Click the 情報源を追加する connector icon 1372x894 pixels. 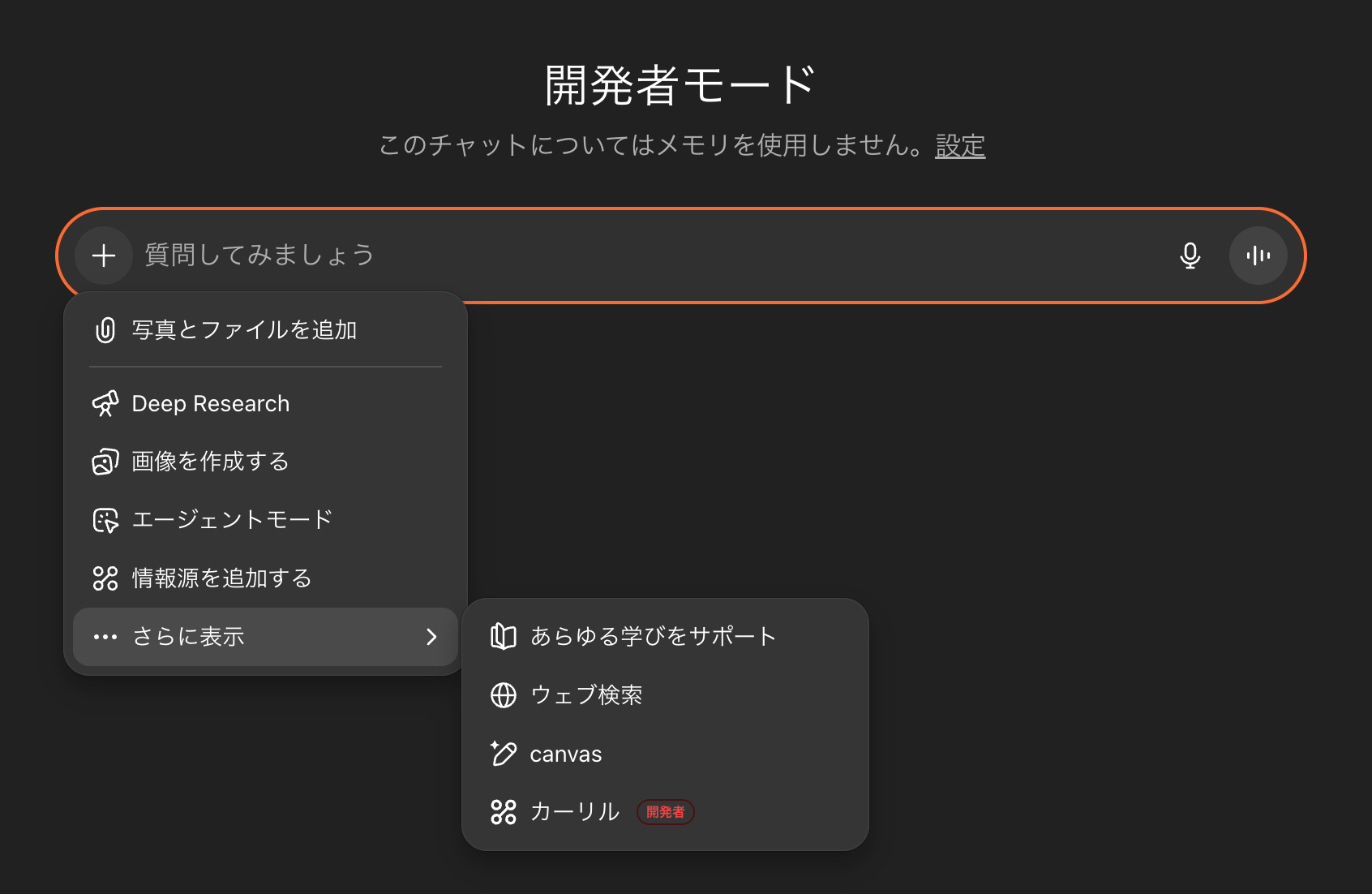click(x=104, y=578)
